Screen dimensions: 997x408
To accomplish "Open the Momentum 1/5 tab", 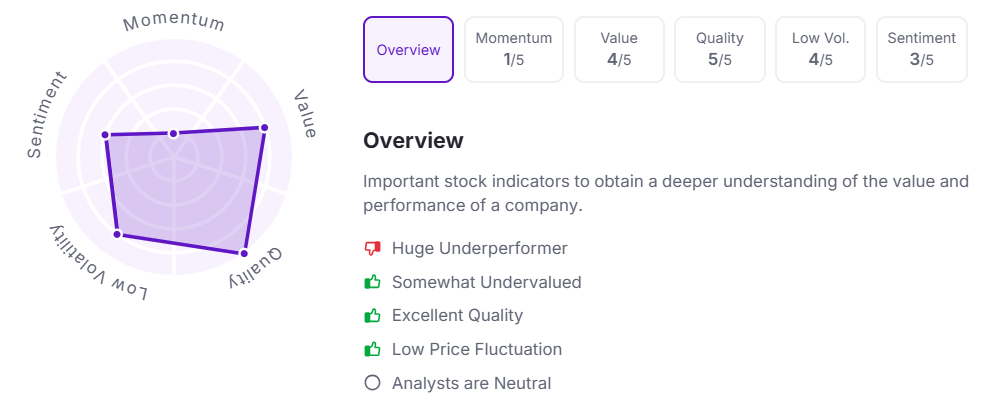I will tap(514, 49).
